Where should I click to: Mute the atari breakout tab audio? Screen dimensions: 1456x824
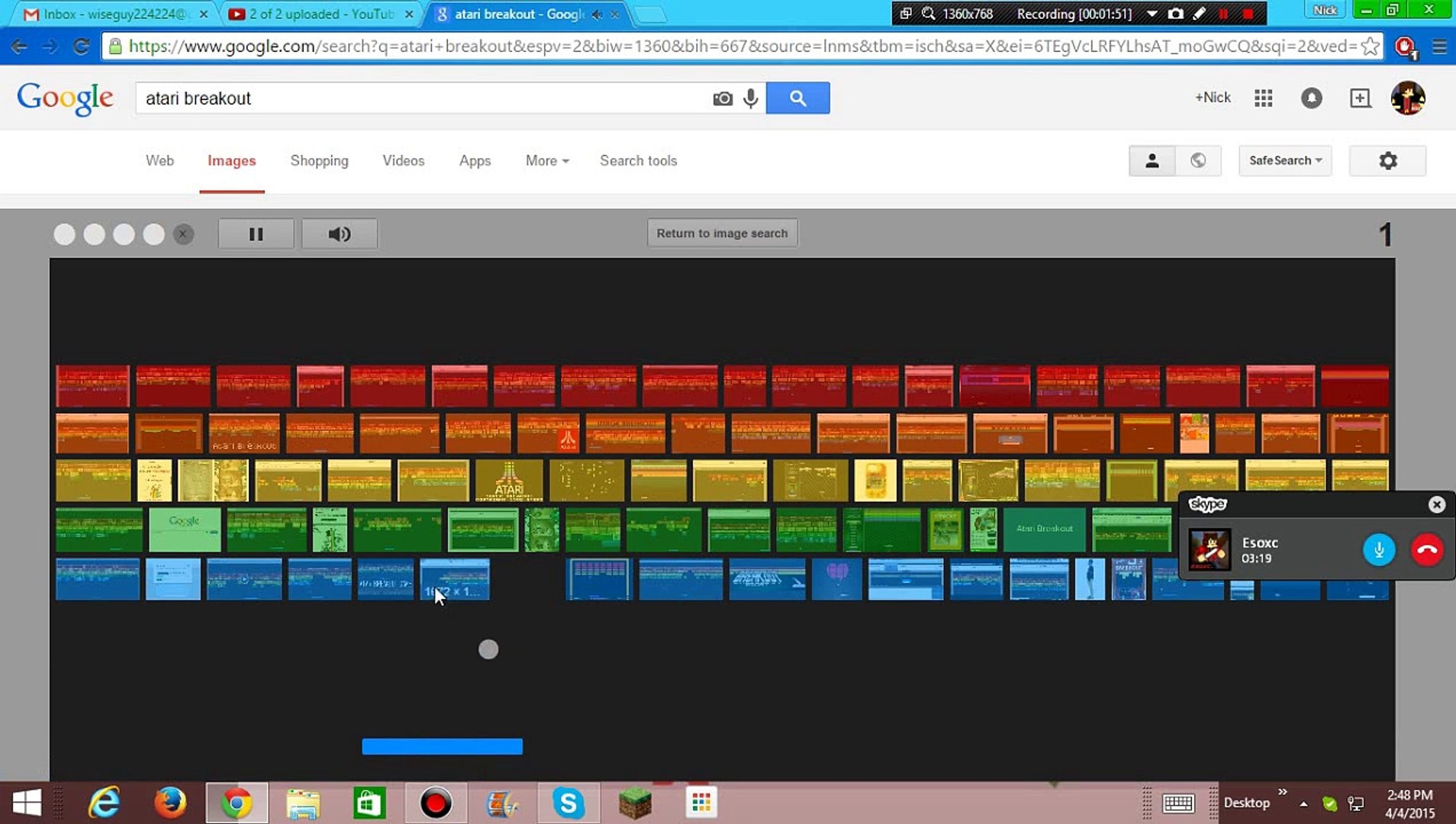point(597,14)
